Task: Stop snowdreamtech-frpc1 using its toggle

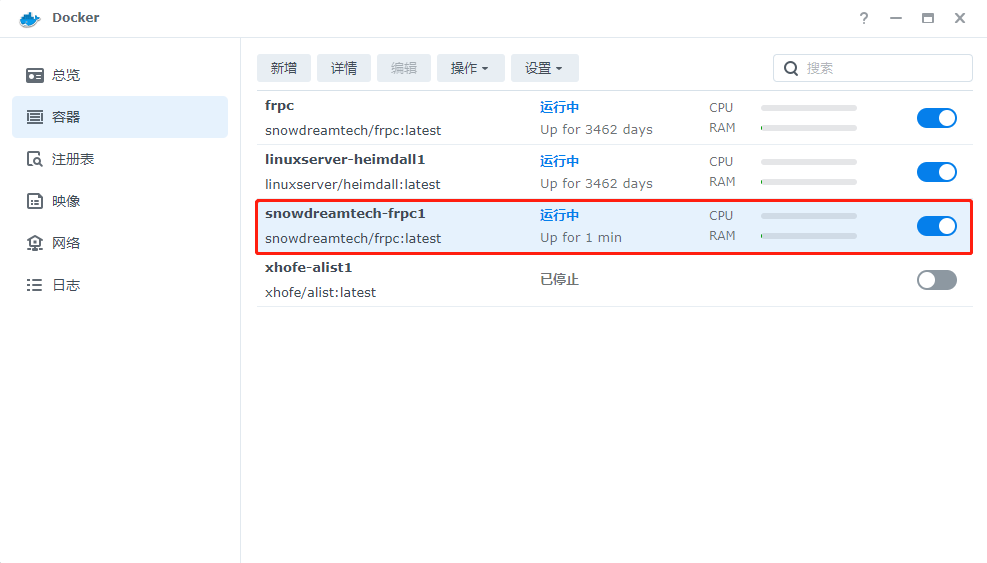Action: tap(936, 226)
